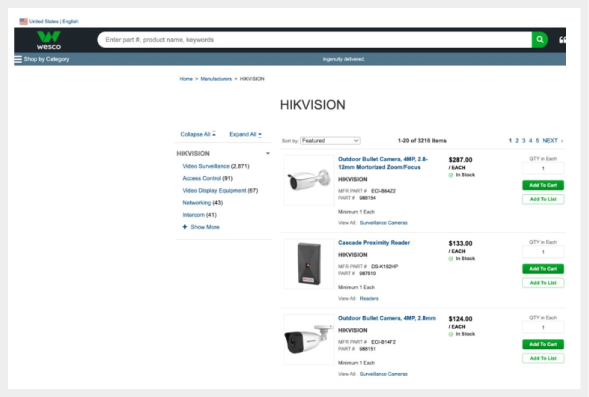
Task: Click the Shop by Category hamburger icon
Action: [x=18, y=59]
